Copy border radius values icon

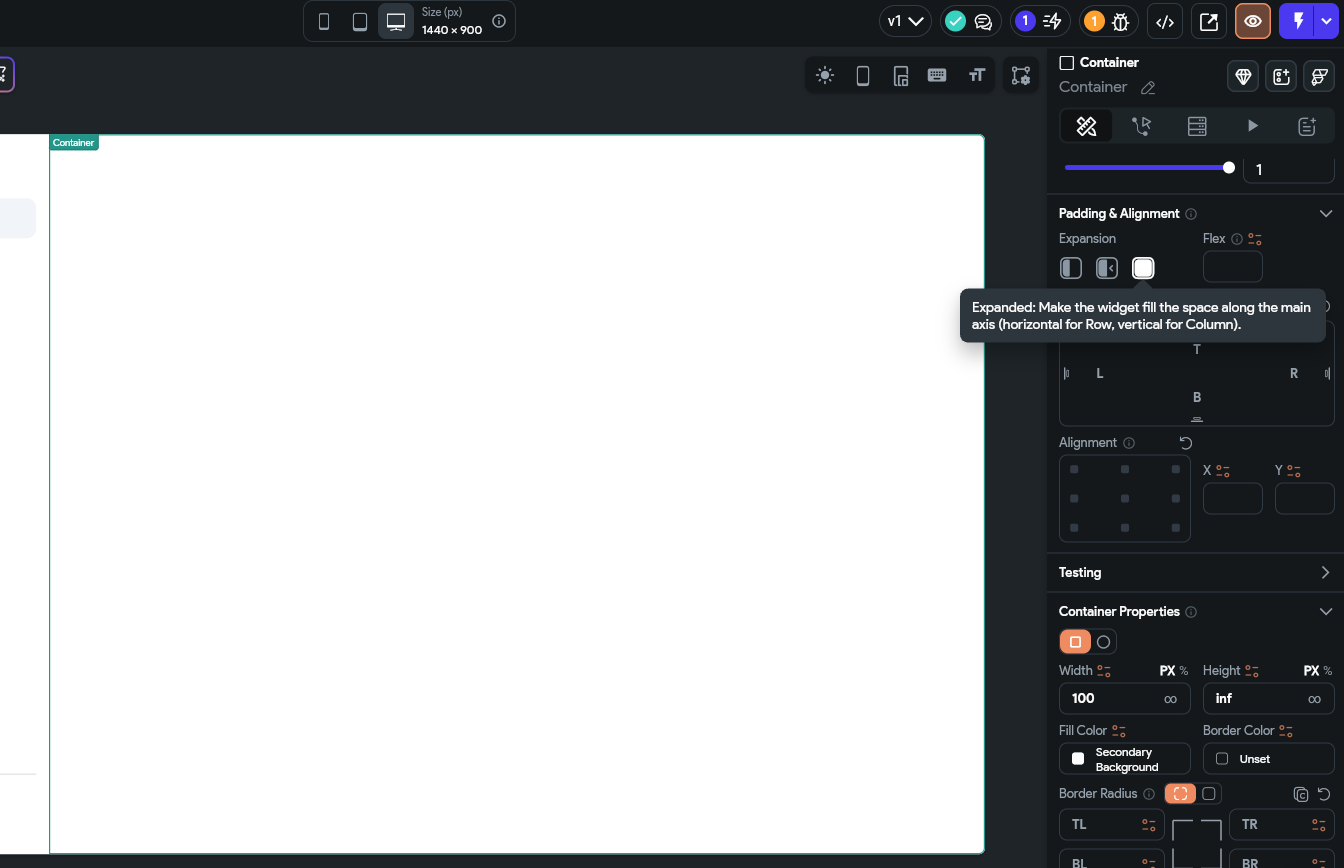pos(1301,794)
